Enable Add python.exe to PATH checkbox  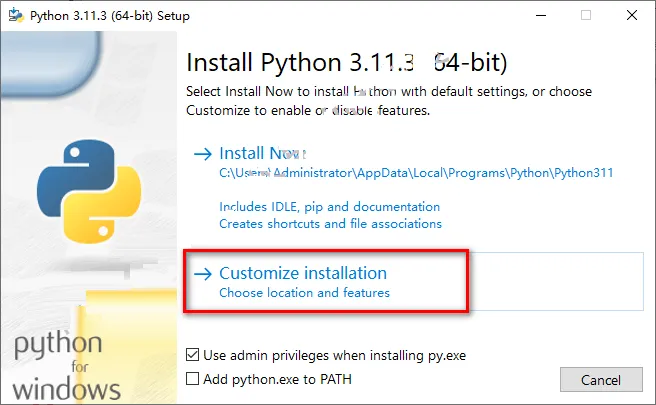tap(192, 379)
